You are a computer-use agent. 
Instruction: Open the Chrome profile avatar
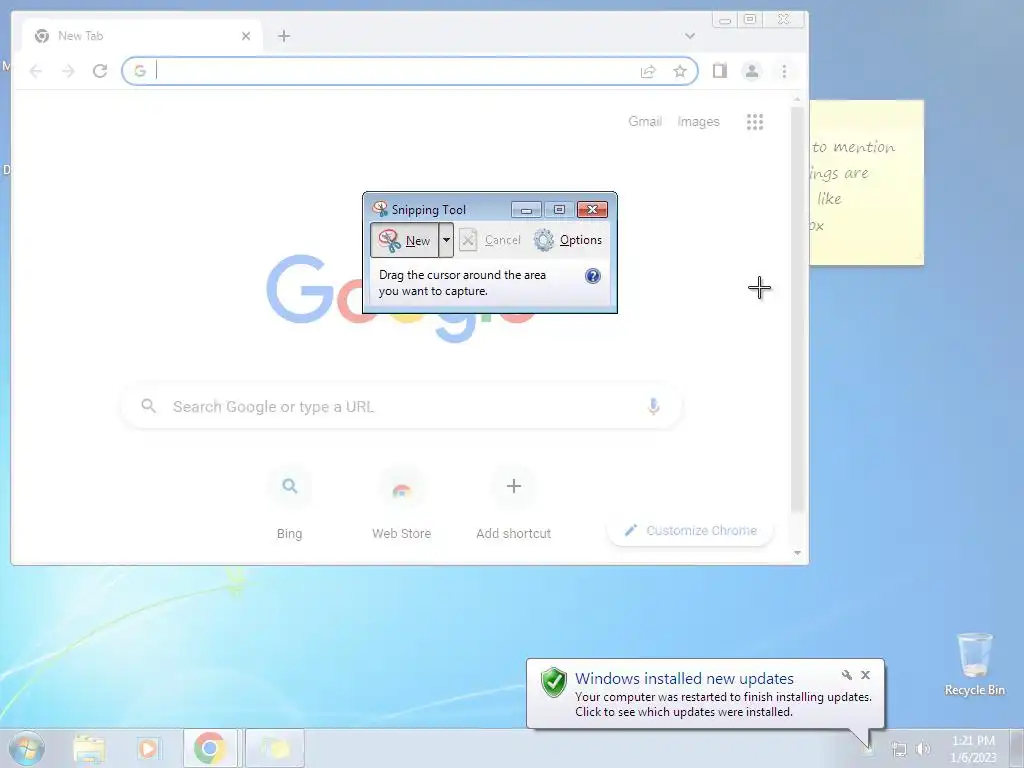coord(752,71)
